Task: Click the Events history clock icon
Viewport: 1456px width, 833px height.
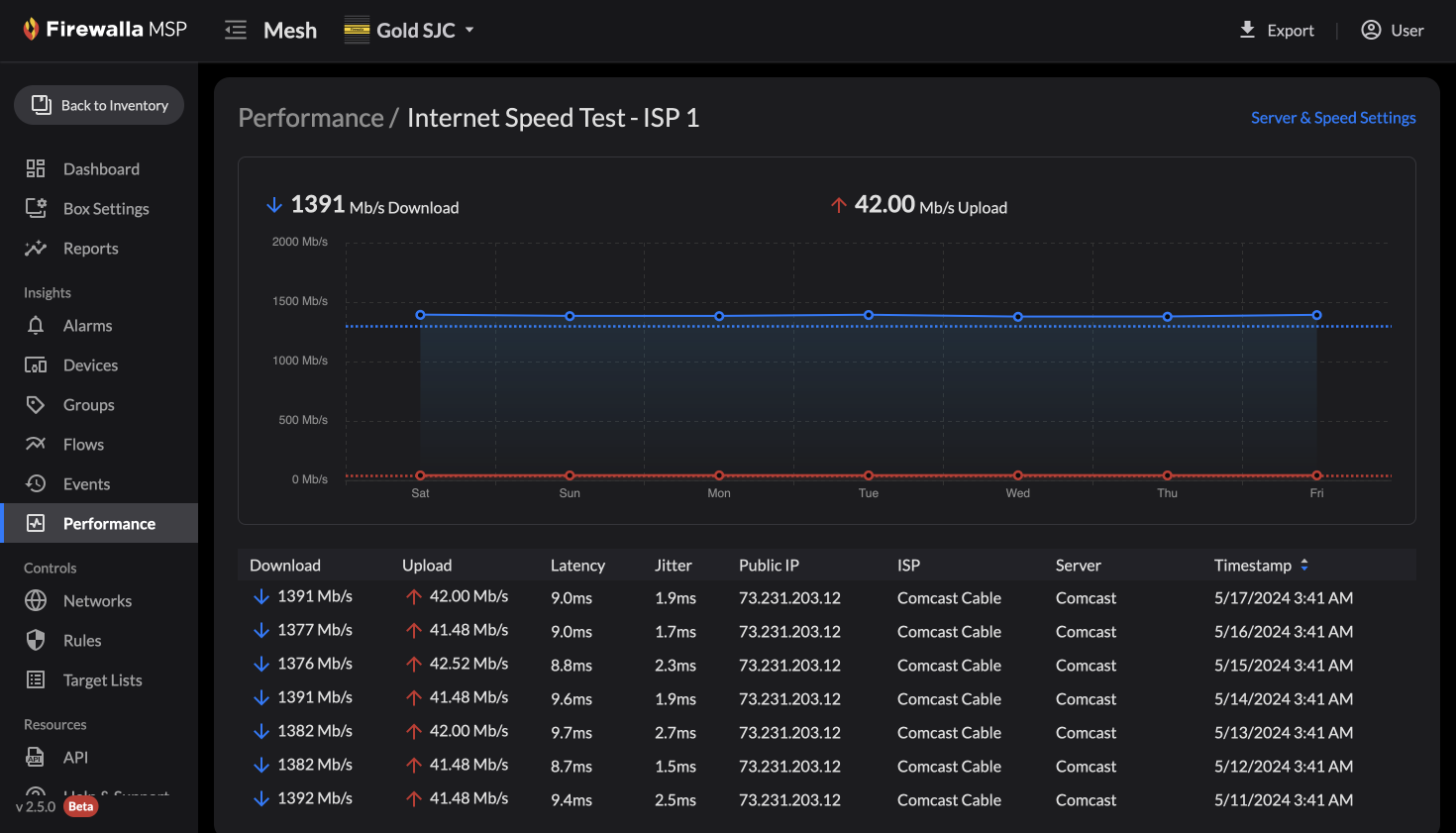Action: (x=36, y=483)
